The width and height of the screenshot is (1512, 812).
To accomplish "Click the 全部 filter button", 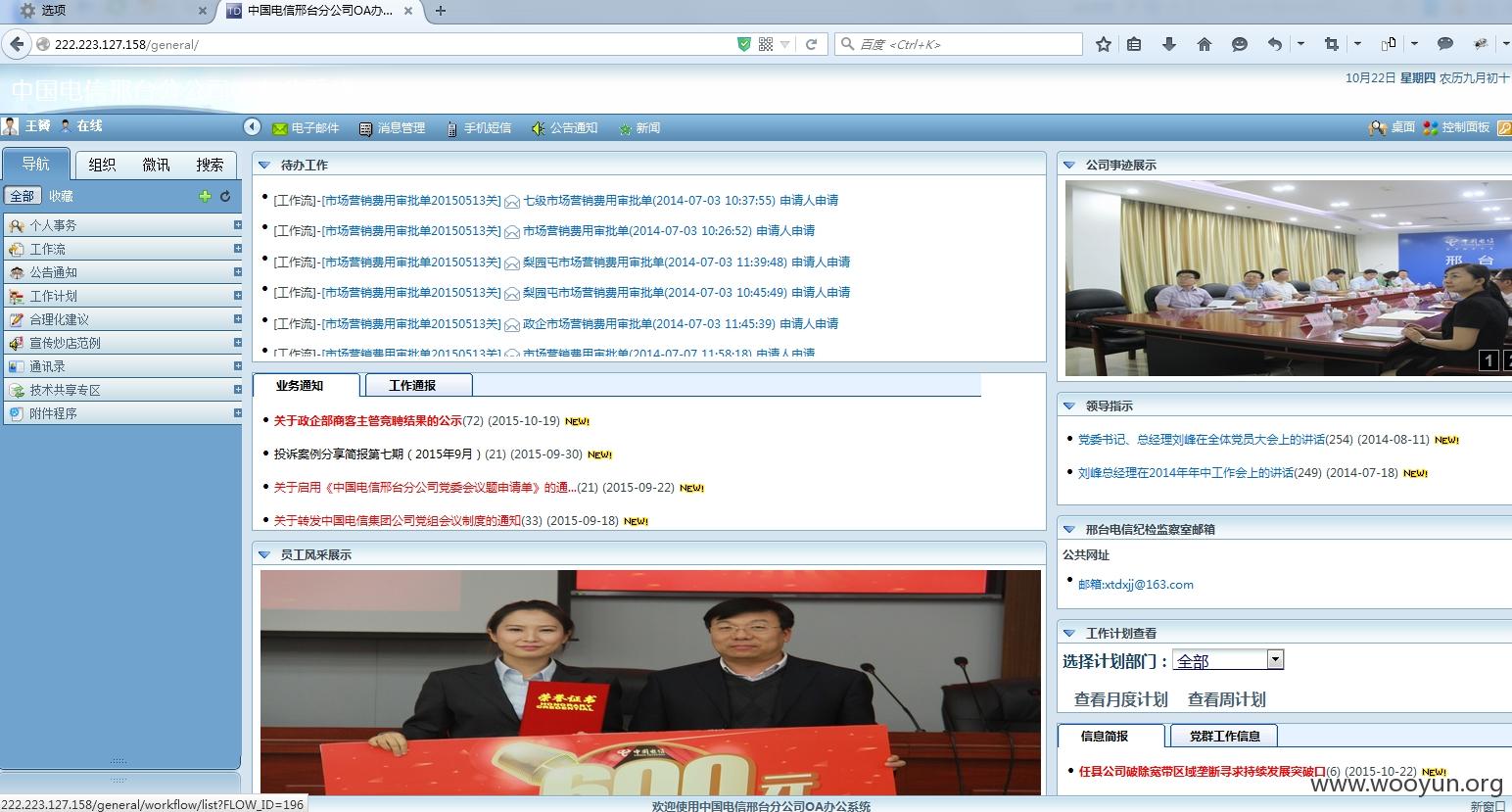I will tap(22, 196).
